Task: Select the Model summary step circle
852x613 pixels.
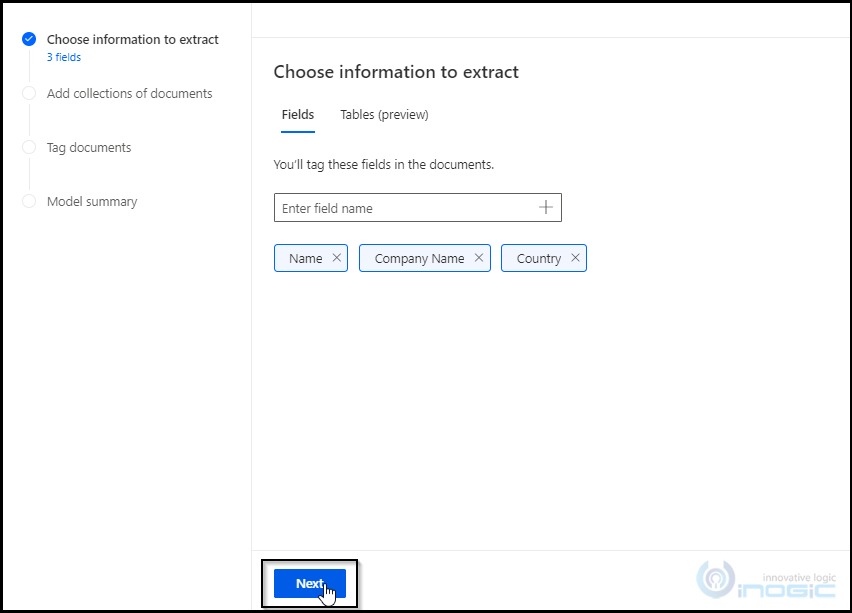Action: tap(29, 202)
